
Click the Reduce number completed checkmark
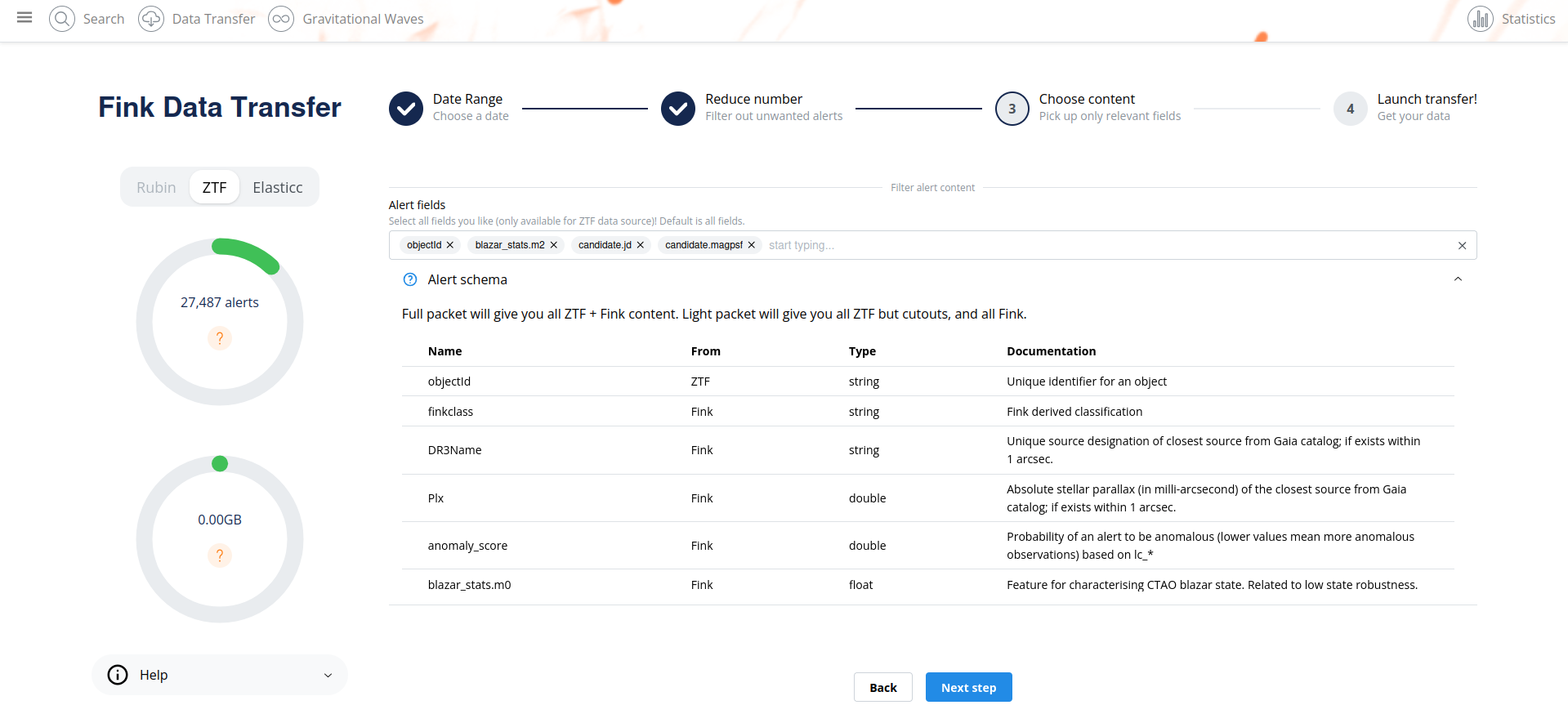pyautogui.click(x=678, y=109)
